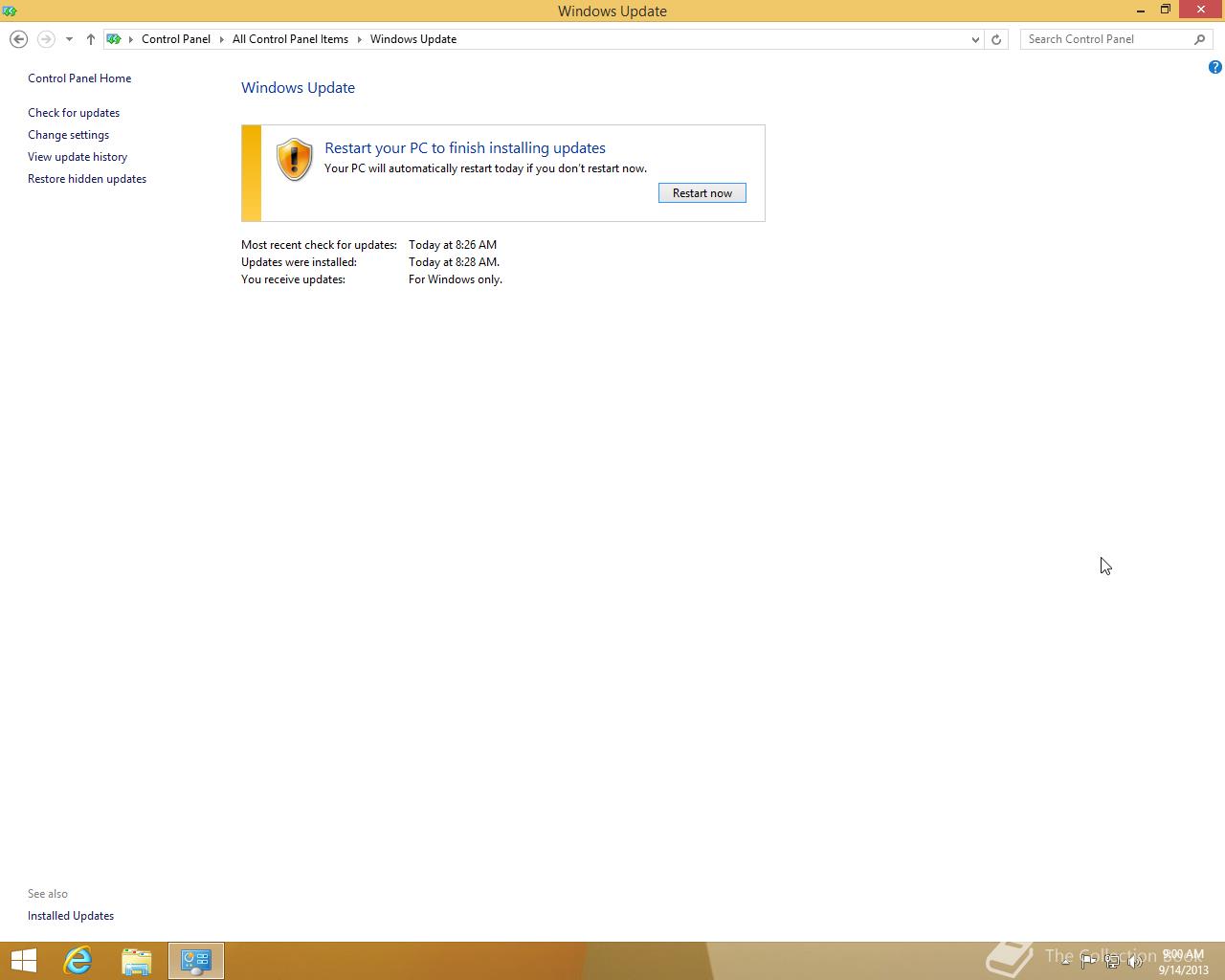The width and height of the screenshot is (1225, 980).
Task: Open File Explorer from taskbar
Action: click(137, 961)
